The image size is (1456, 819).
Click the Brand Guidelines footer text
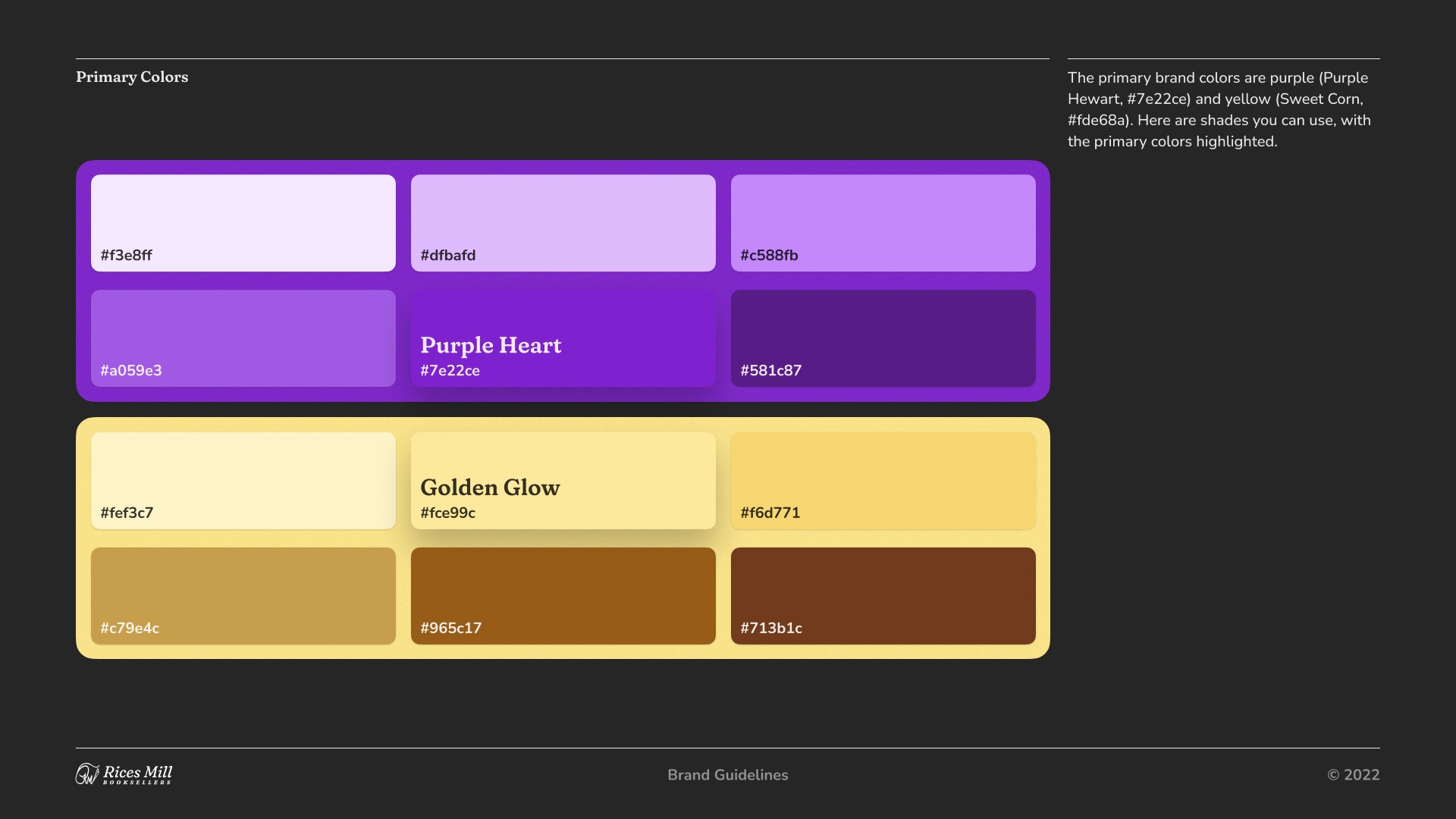click(727, 775)
